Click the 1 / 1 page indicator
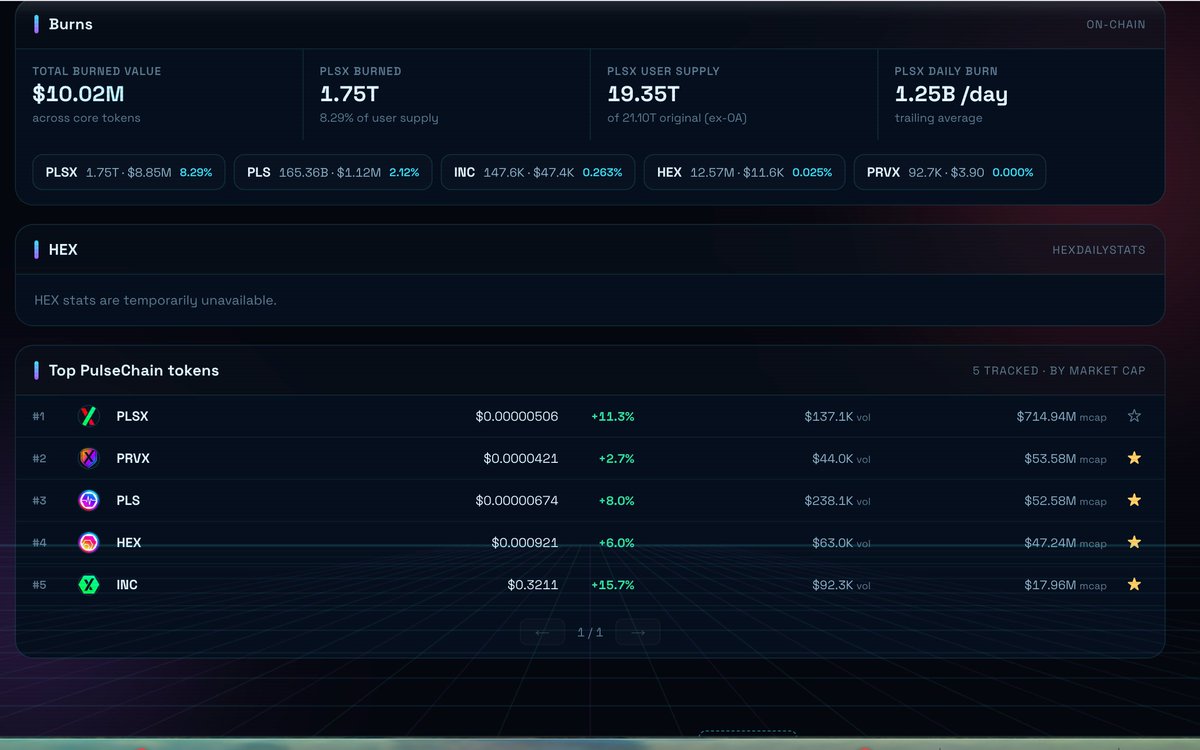Image resolution: width=1200 pixels, height=750 pixels. pos(590,632)
